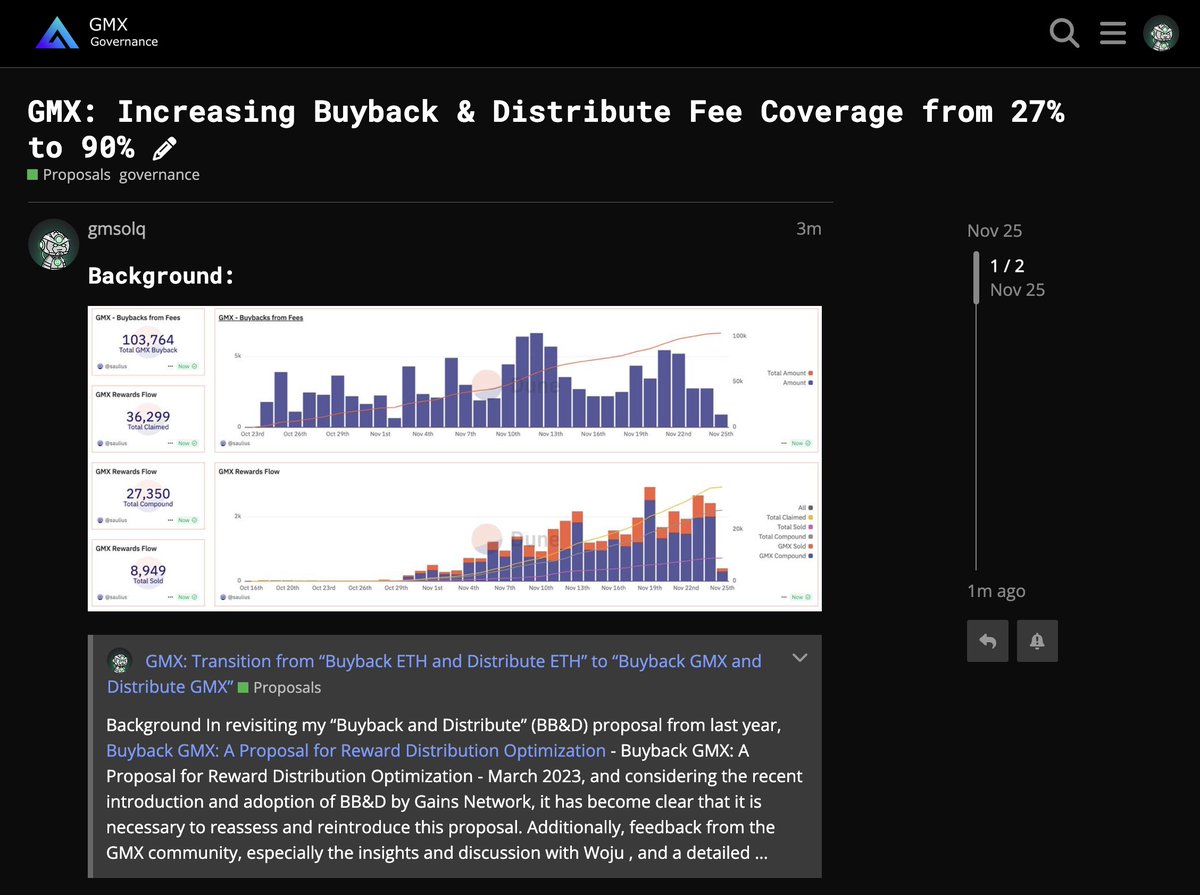1200x895 pixels.
Task: Expand the quoted topic chevron
Action: 800,658
